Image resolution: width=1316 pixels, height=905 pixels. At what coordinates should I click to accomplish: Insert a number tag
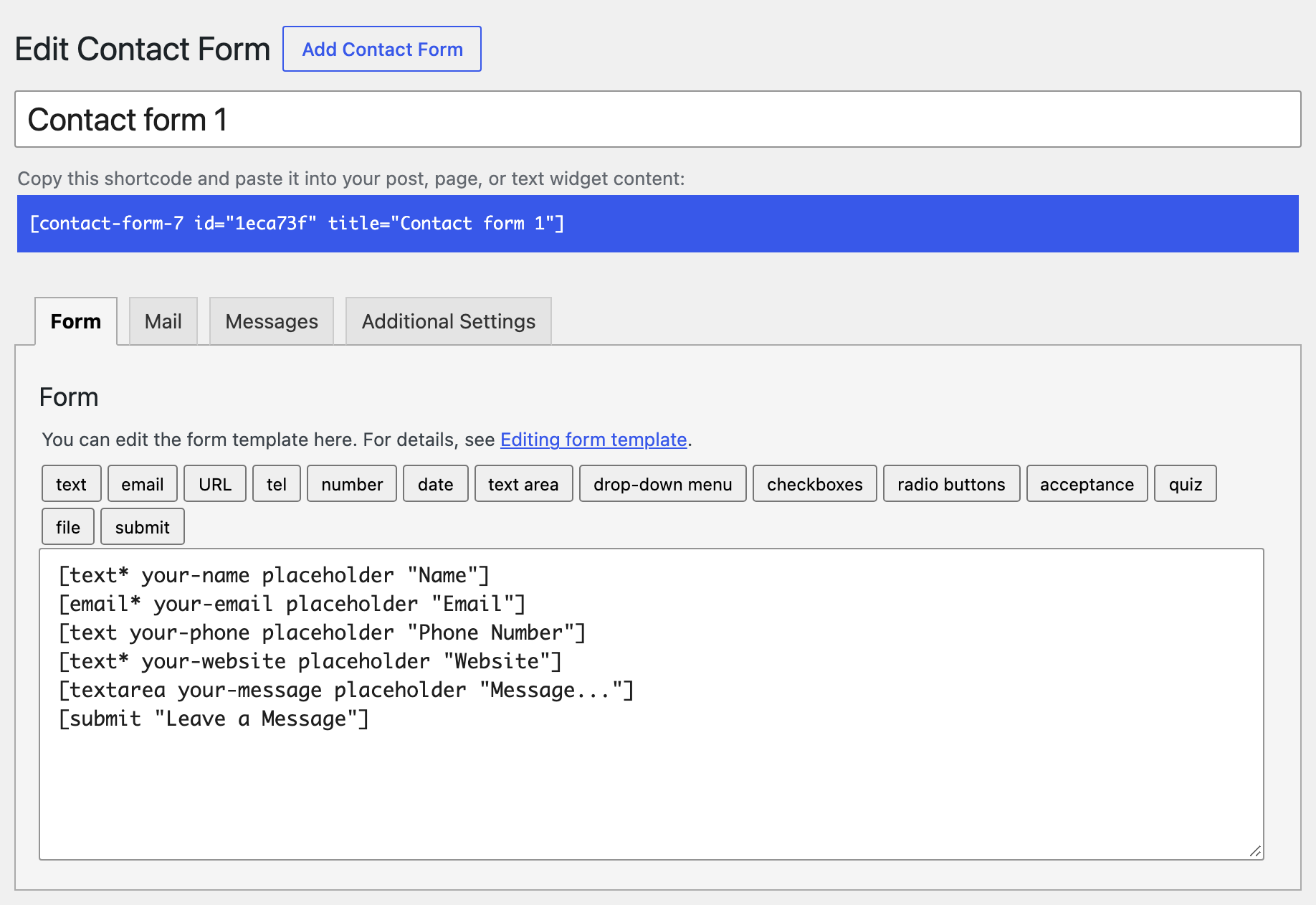click(x=352, y=484)
